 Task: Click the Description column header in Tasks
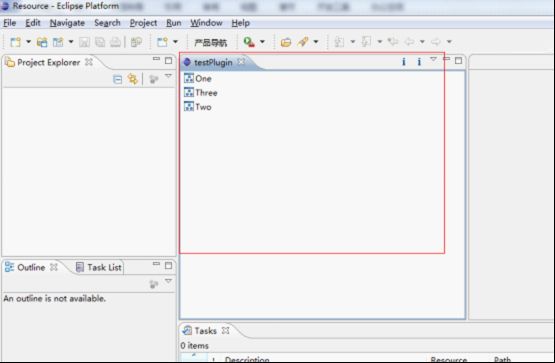[x=247, y=359]
